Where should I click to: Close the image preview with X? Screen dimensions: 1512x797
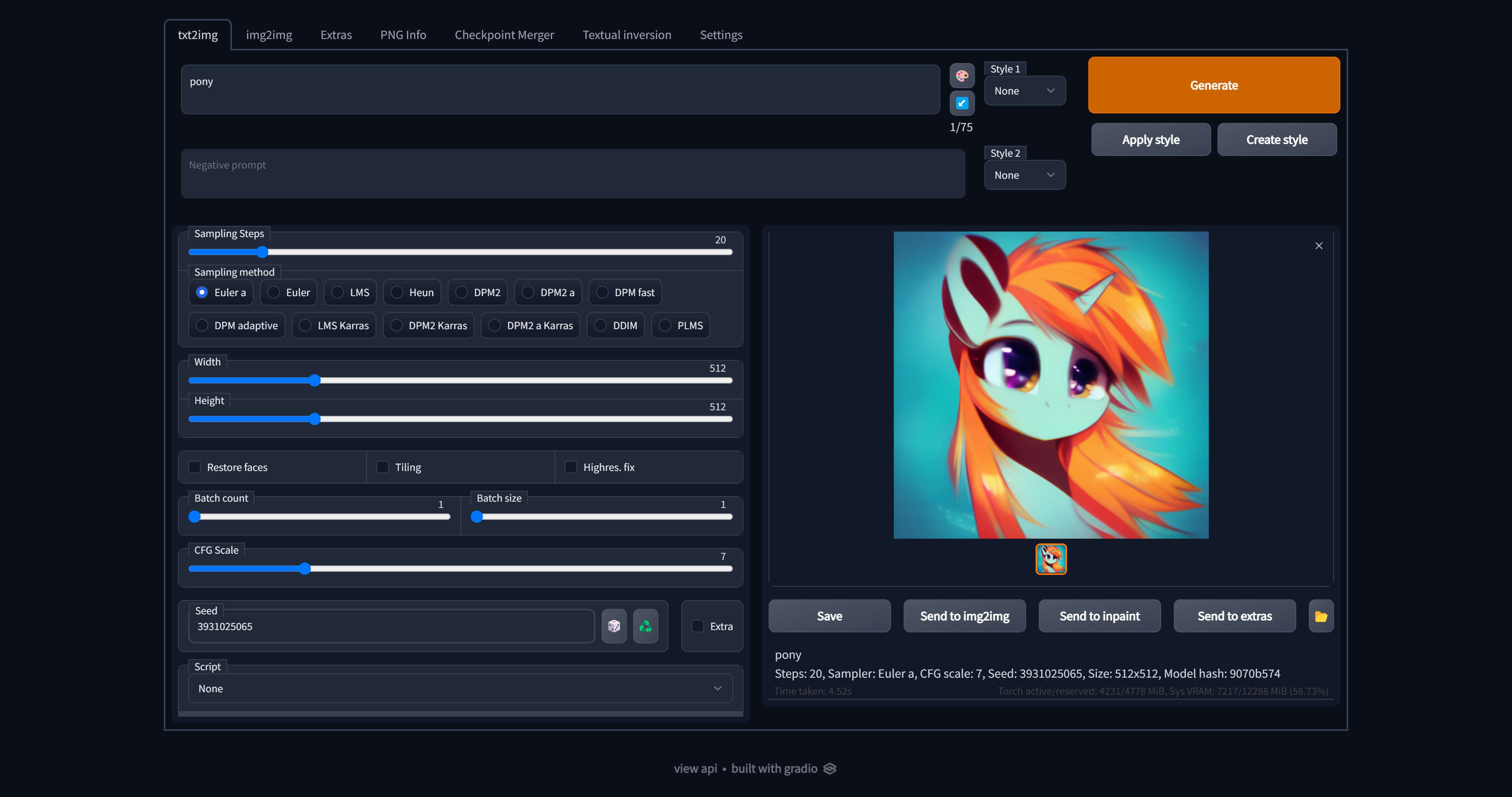click(1318, 246)
